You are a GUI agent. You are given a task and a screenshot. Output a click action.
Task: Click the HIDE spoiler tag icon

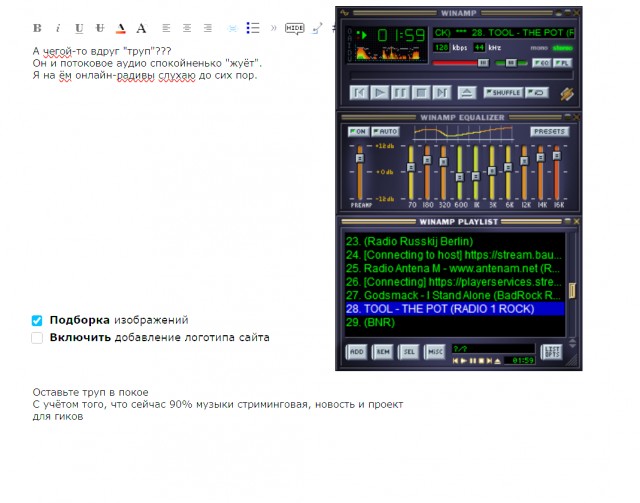click(x=294, y=28)
